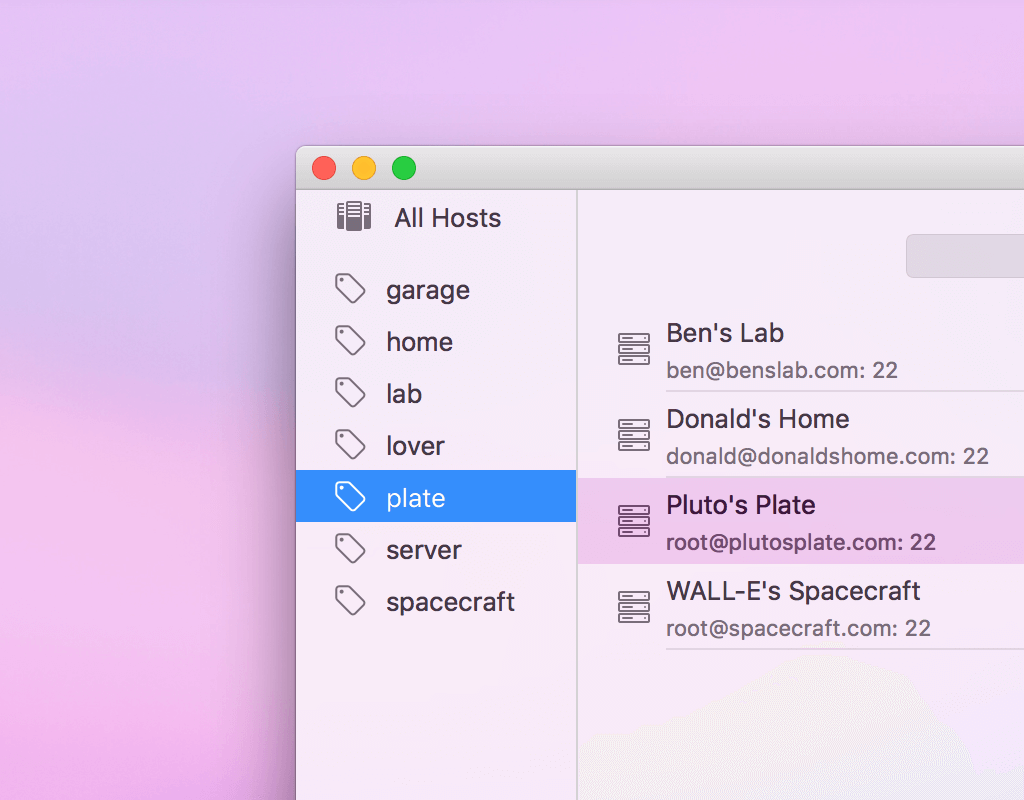Viewport: 1024px width, 800px height.
Task: Click the tag icon next to lover
Action: [x=350, y=445]
